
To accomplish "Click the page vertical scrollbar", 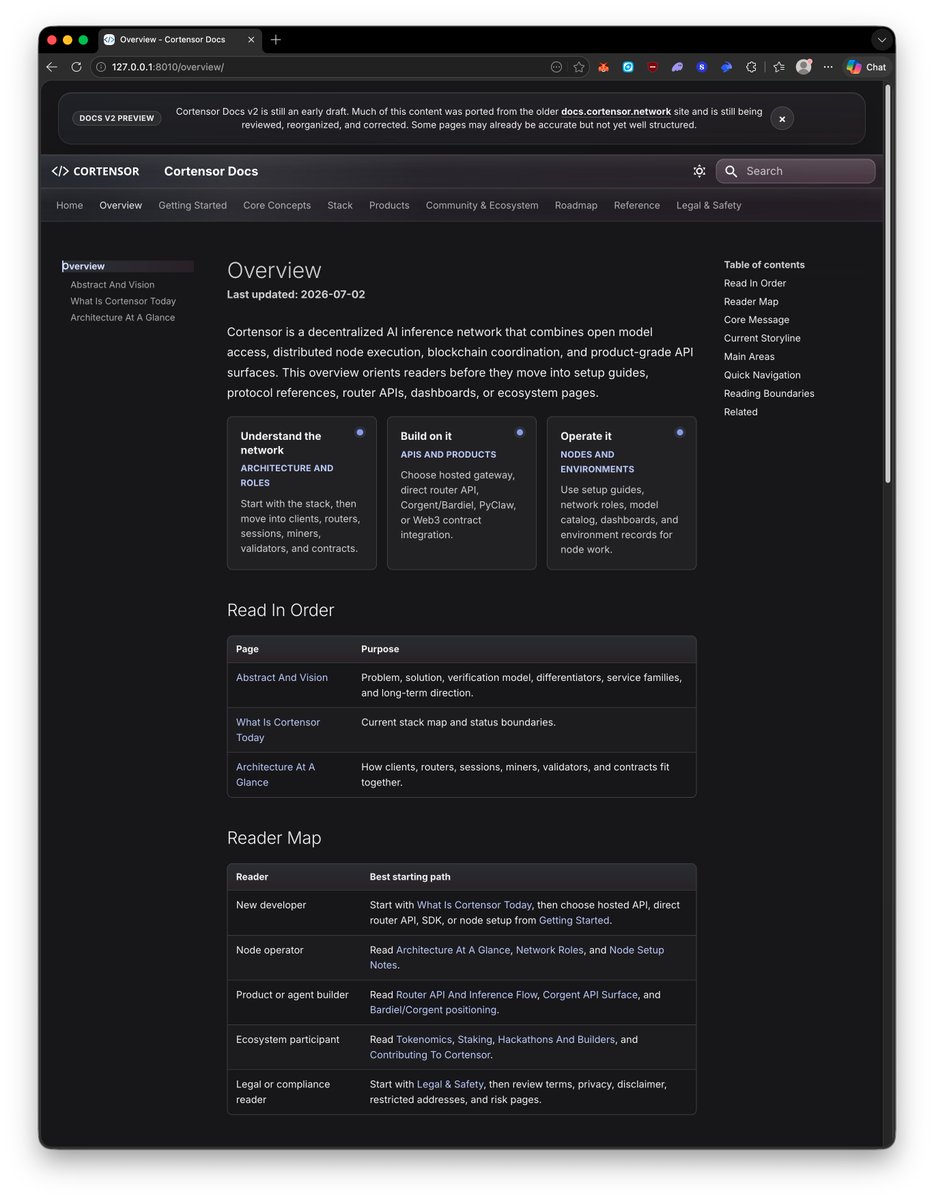I will [x=888, y=285].
